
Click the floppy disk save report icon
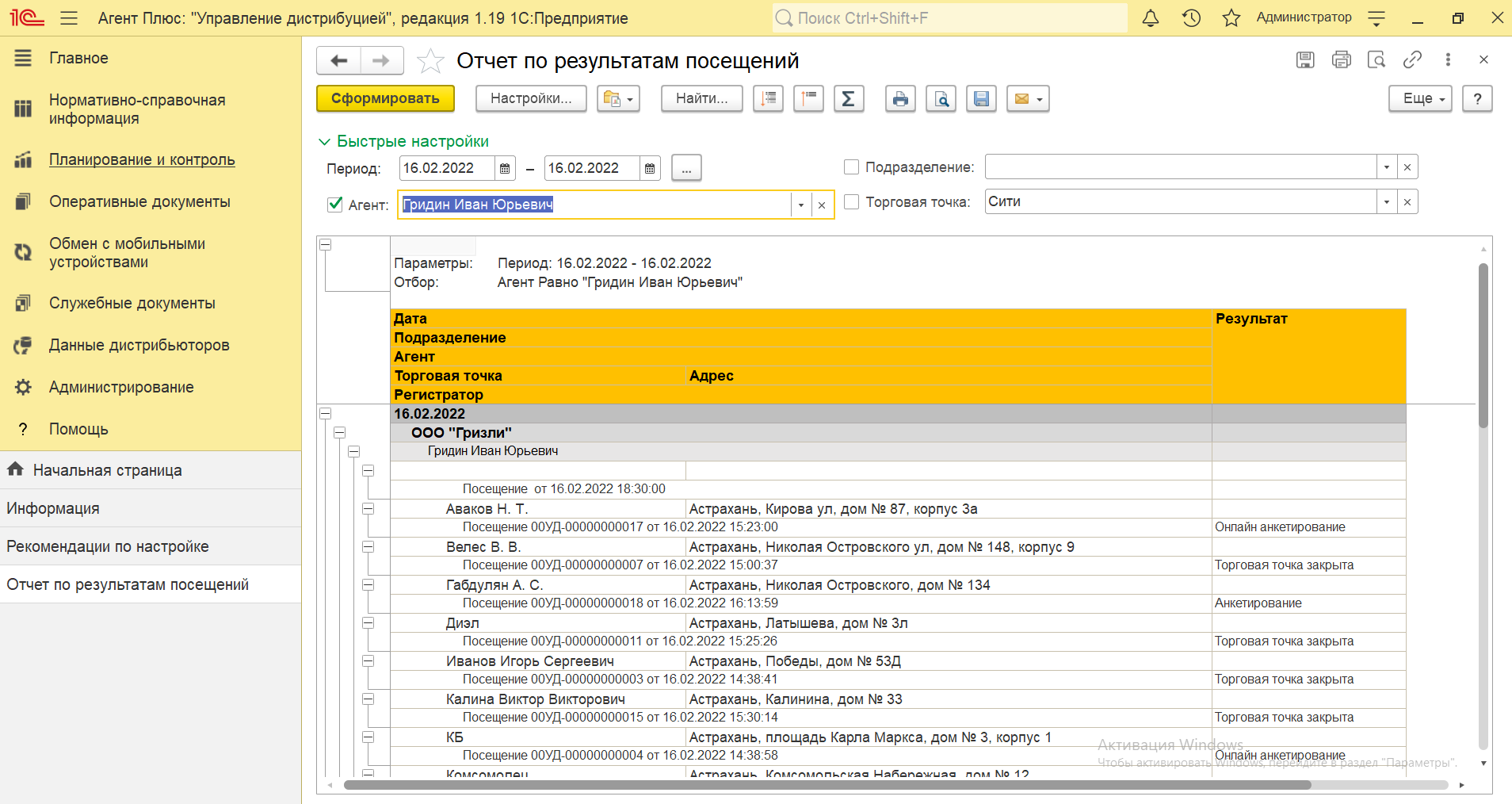[x=981, y=99]
